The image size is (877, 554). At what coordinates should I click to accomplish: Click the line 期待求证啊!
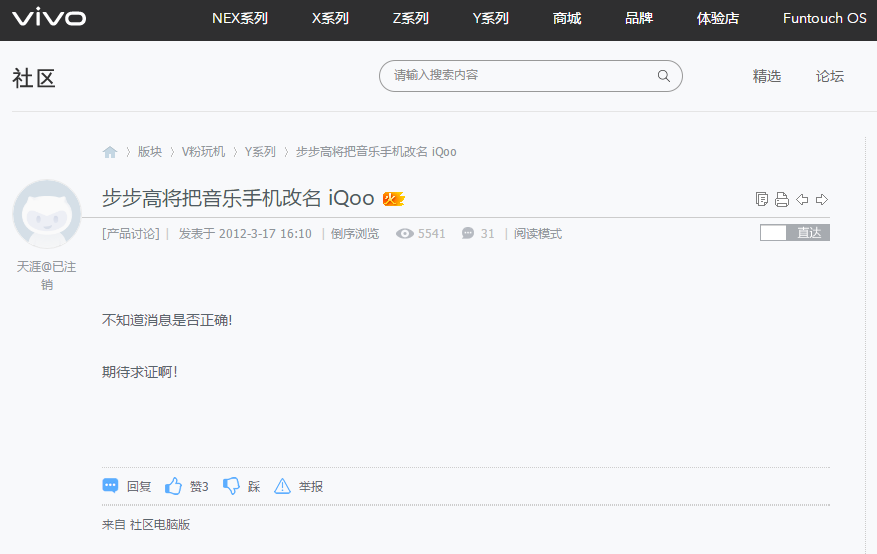tap(140, 372)
